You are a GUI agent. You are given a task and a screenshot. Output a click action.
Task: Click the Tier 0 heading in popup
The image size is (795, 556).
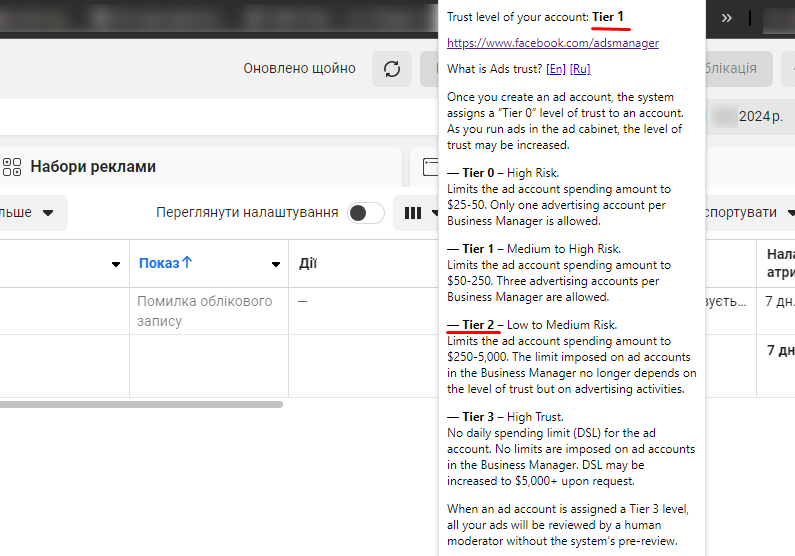478,173
